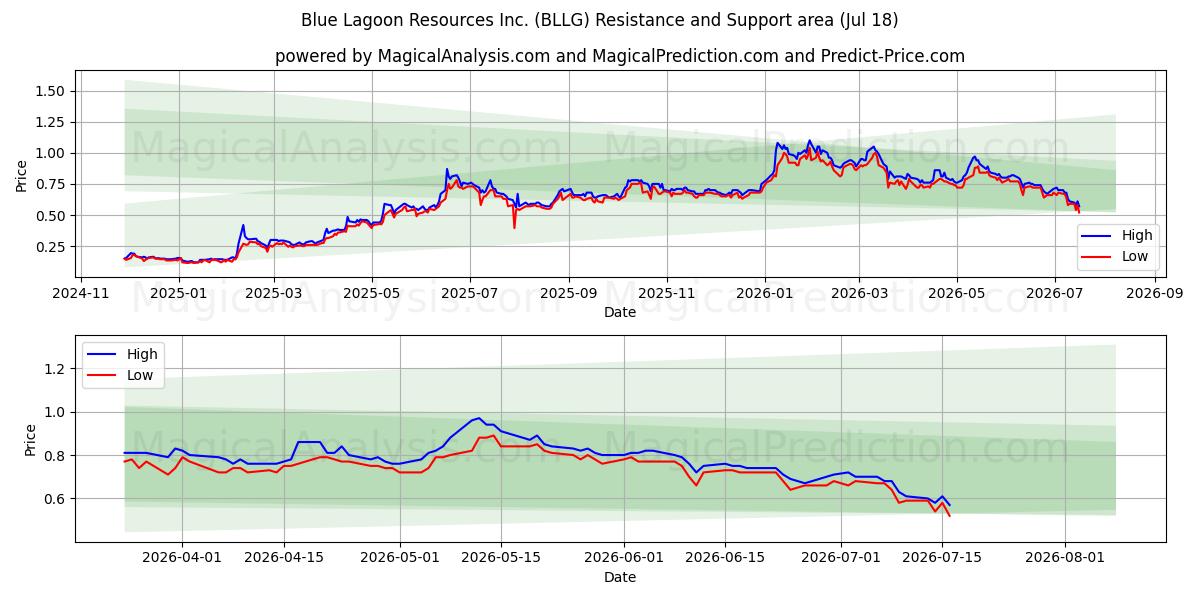Click the 2025-03 tick label on the top chart
Image resolution: width=1200 pixels, height=600 pixels.
(x=274, y=294)
